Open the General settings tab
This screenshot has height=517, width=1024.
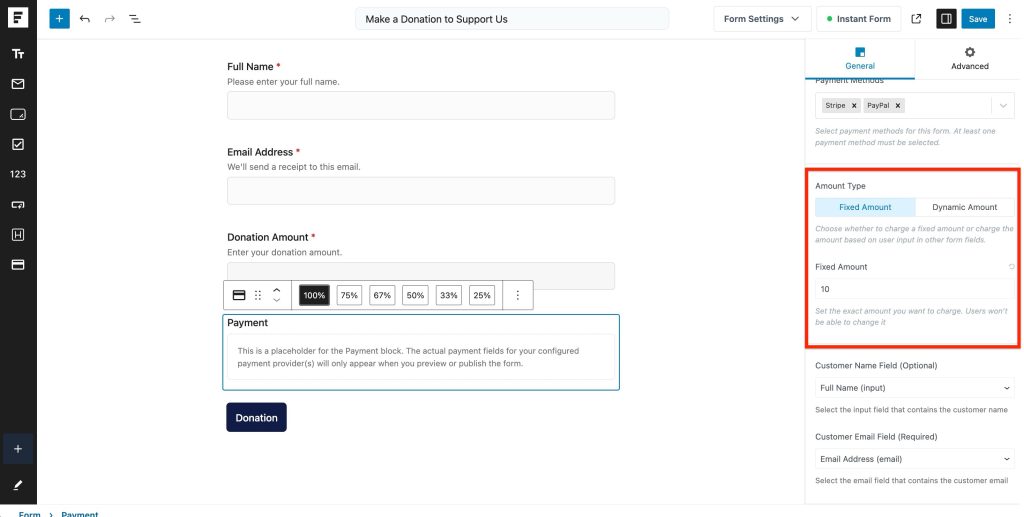click(x=860, y=59)
